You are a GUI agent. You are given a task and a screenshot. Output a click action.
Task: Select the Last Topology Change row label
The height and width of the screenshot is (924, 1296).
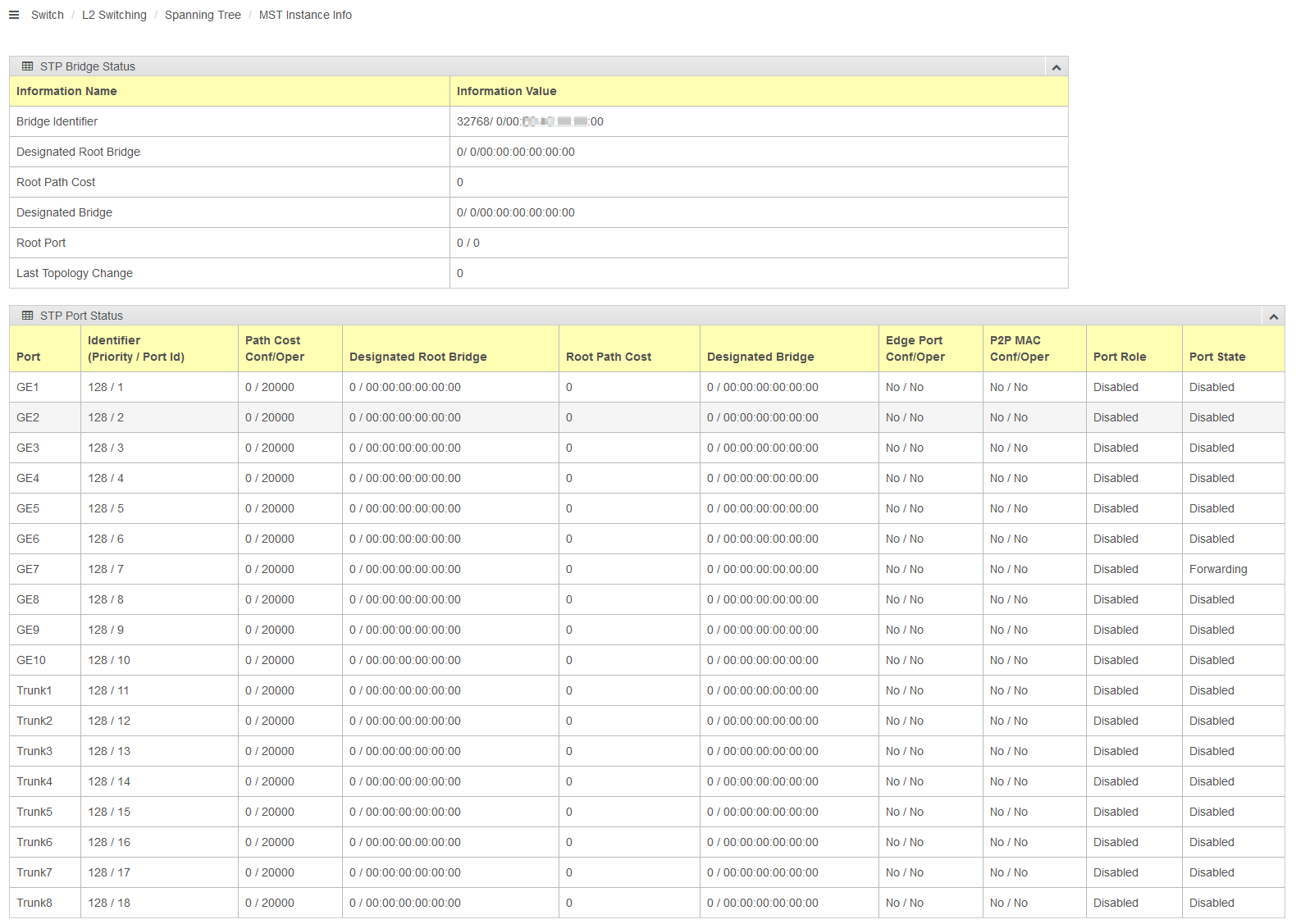pos(75,273)
